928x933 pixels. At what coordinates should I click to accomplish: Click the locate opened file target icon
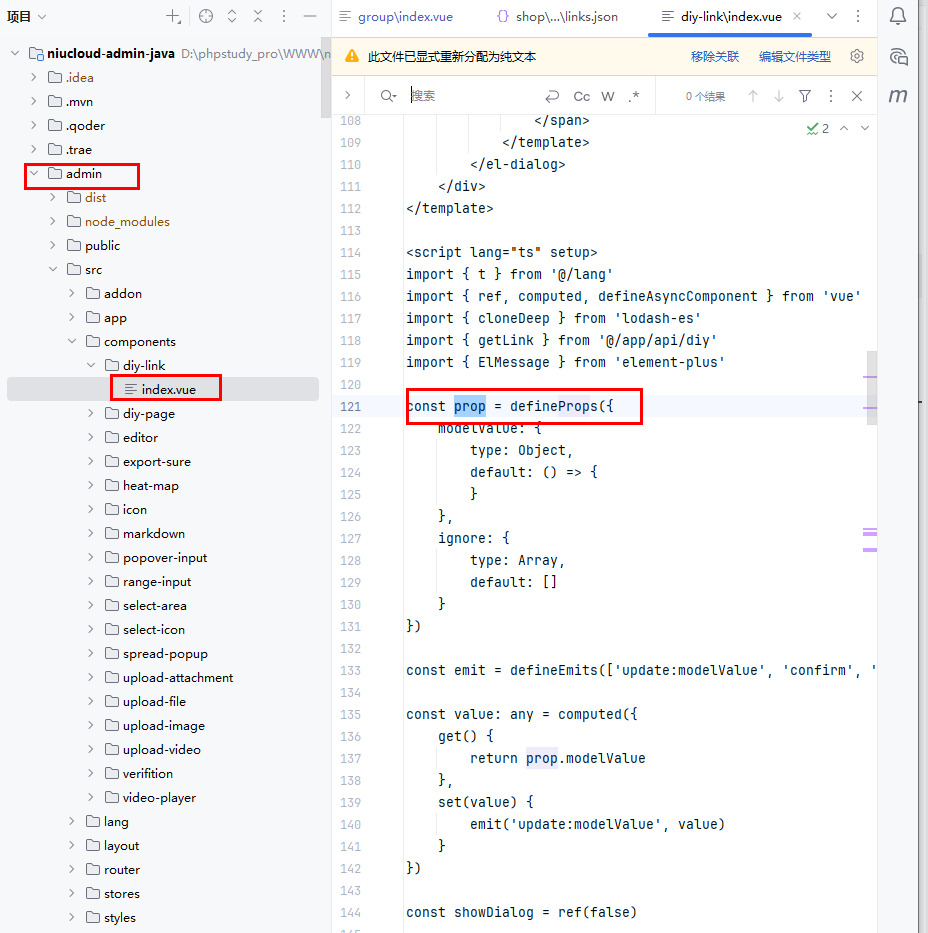tap(206, 17)
